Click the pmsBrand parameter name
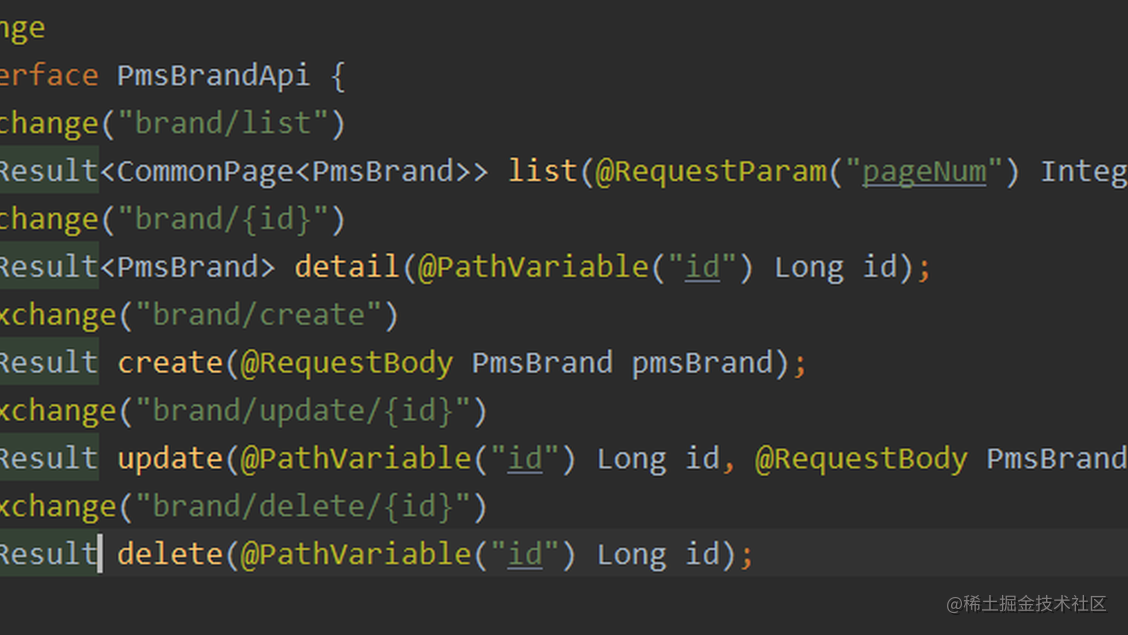The width and height of the screenshot is (1128, 635). pos(702,362)
